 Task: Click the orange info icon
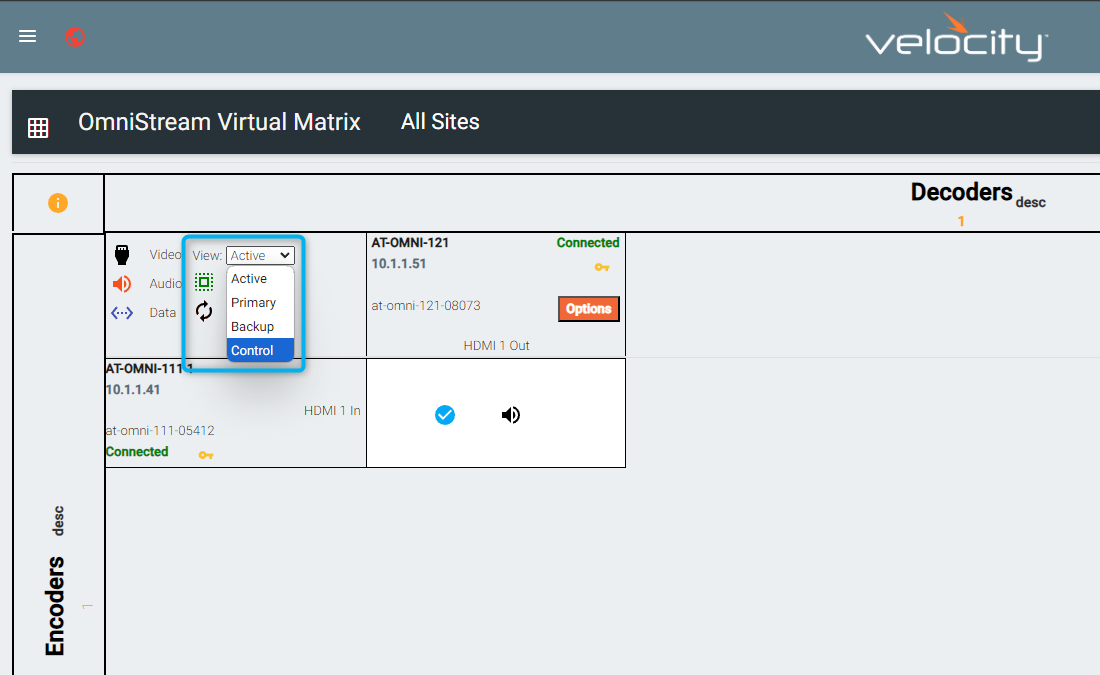tap(58, 203)
